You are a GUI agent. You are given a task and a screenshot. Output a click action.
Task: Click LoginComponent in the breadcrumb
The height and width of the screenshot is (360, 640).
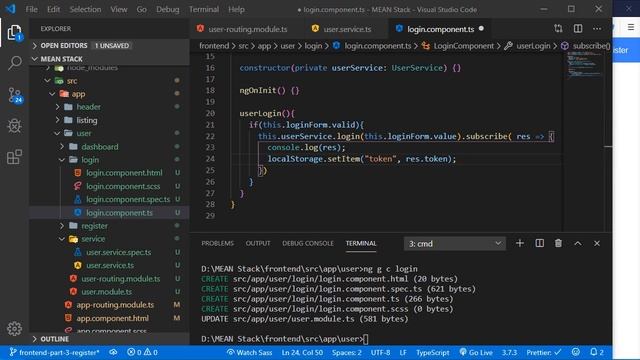point(464,46)
